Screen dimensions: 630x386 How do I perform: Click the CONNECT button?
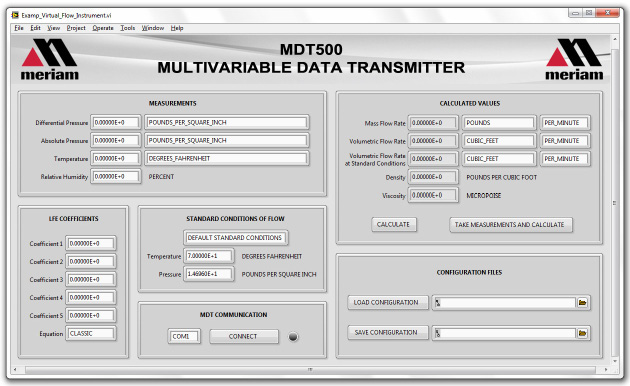[x=243, y=336]
